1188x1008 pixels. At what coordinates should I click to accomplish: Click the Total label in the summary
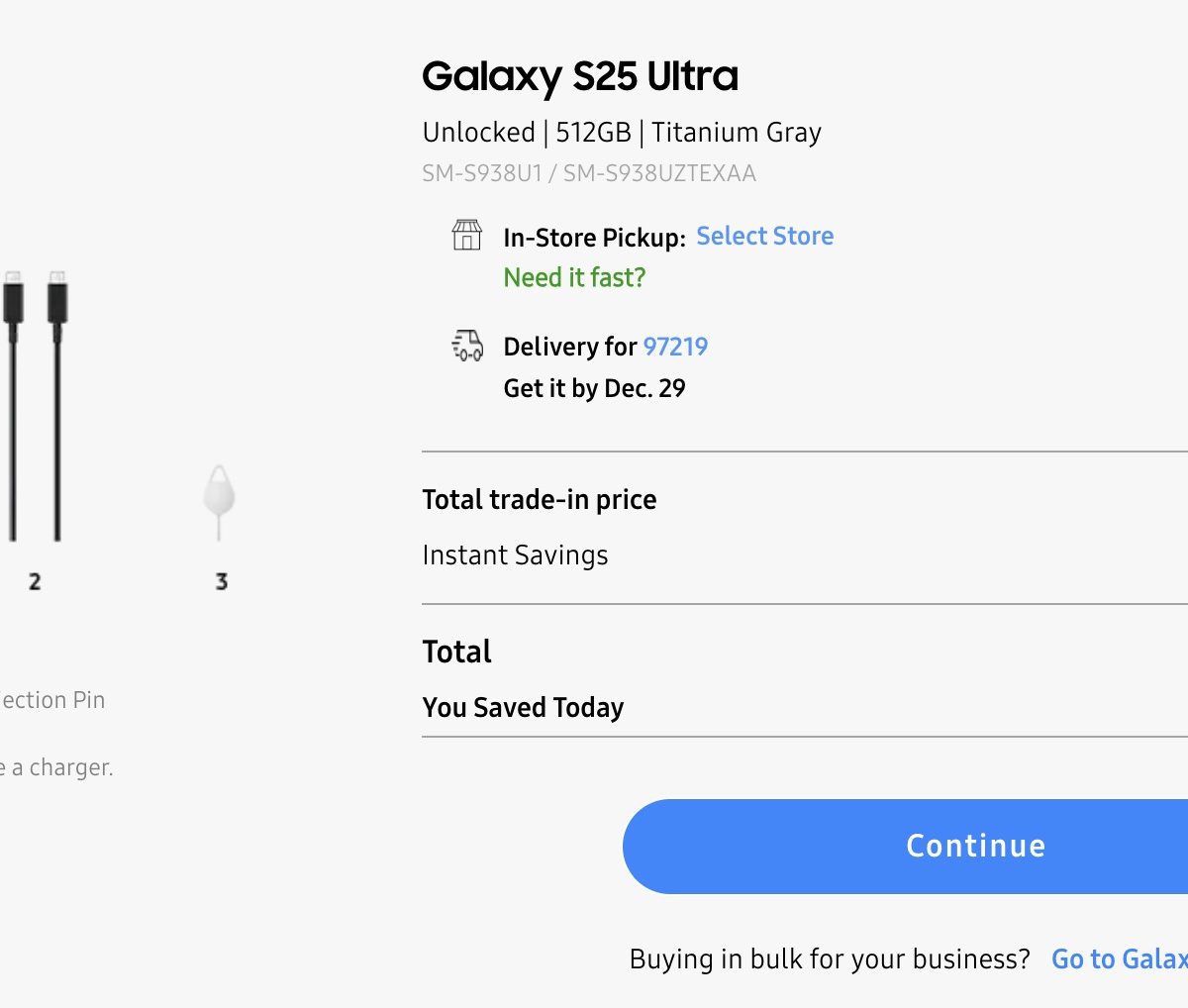[x=456, y=652]
